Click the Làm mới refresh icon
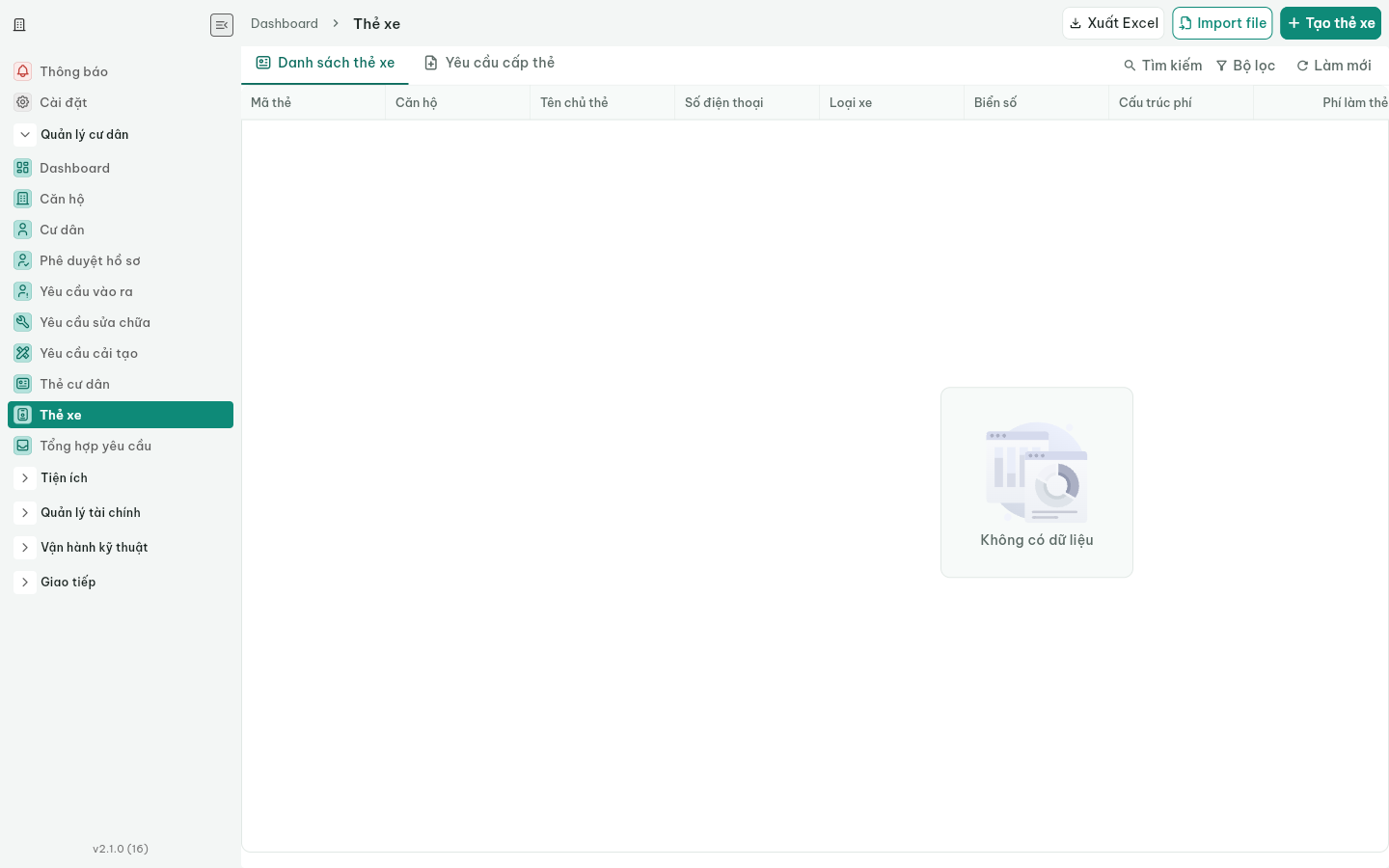The height and width of the screenshot is (868, 1389). (1302, 66)
